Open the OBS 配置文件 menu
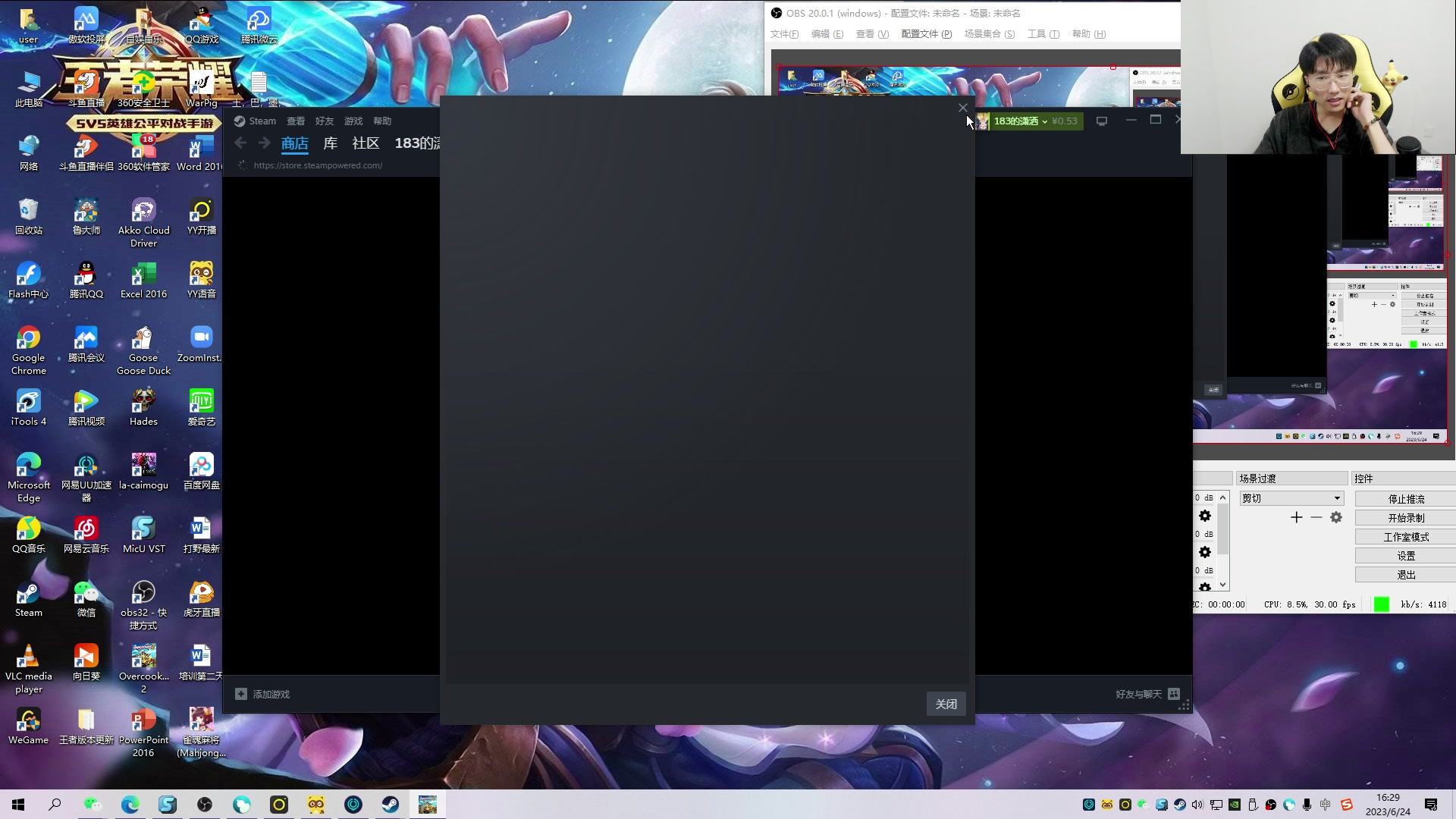Screen dimensions: 1456x819 [926, 34]
